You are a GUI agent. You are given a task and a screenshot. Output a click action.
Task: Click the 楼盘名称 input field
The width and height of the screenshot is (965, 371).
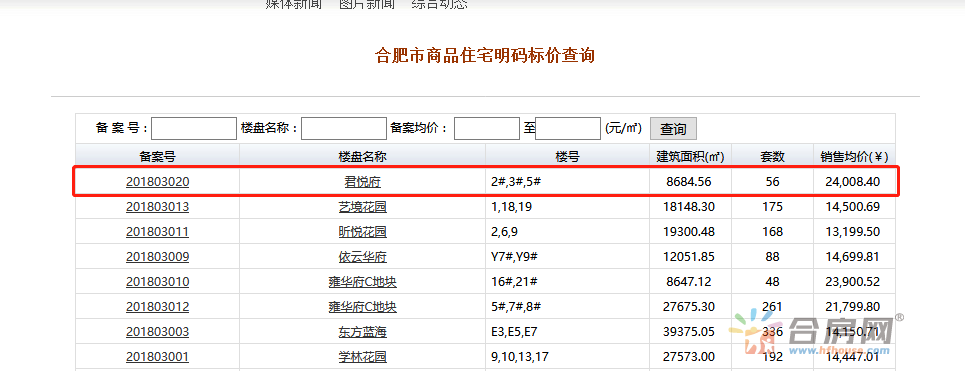(344, 129)
